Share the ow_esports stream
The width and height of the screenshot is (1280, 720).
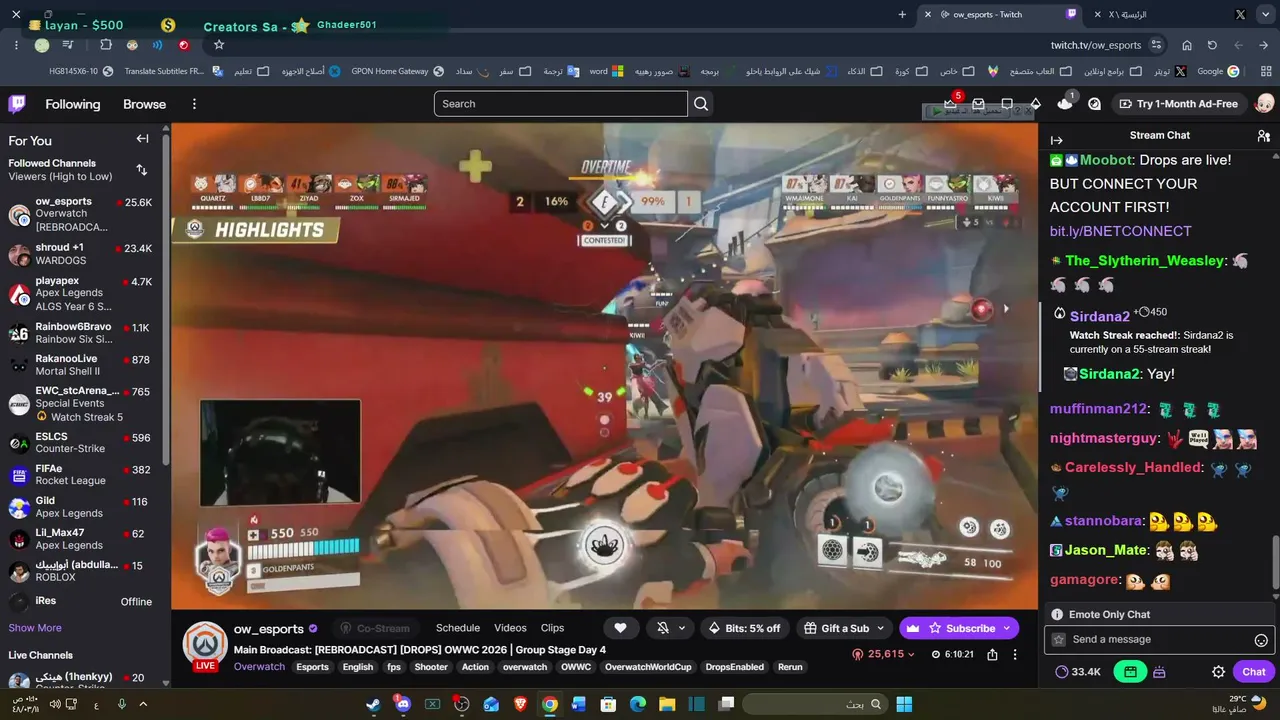click(x=992, y=655)
